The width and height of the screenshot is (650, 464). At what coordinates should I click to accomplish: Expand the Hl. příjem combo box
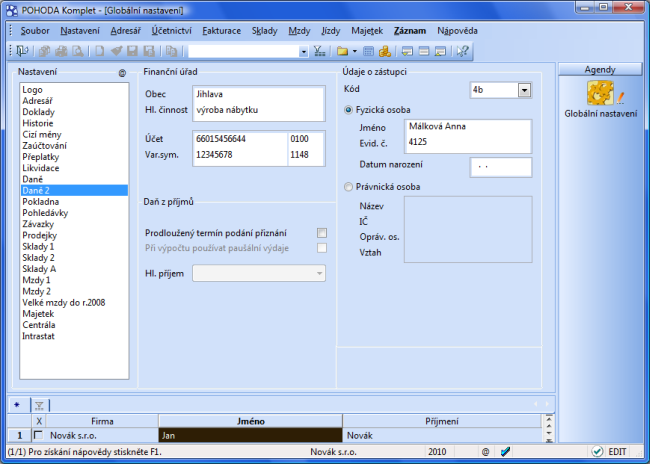[x=319, y=273]
